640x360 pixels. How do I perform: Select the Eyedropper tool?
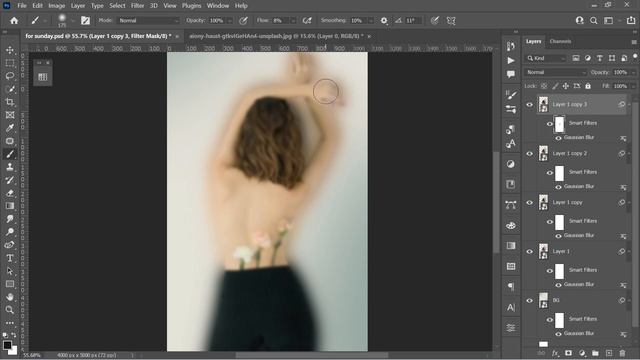click(10, 128)
